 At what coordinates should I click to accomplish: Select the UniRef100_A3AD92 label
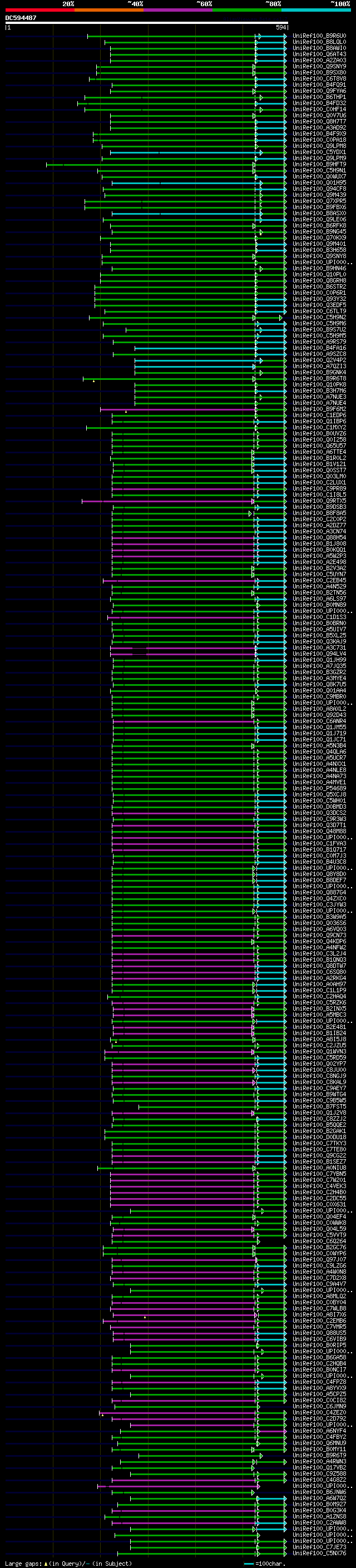pos(319,127)
